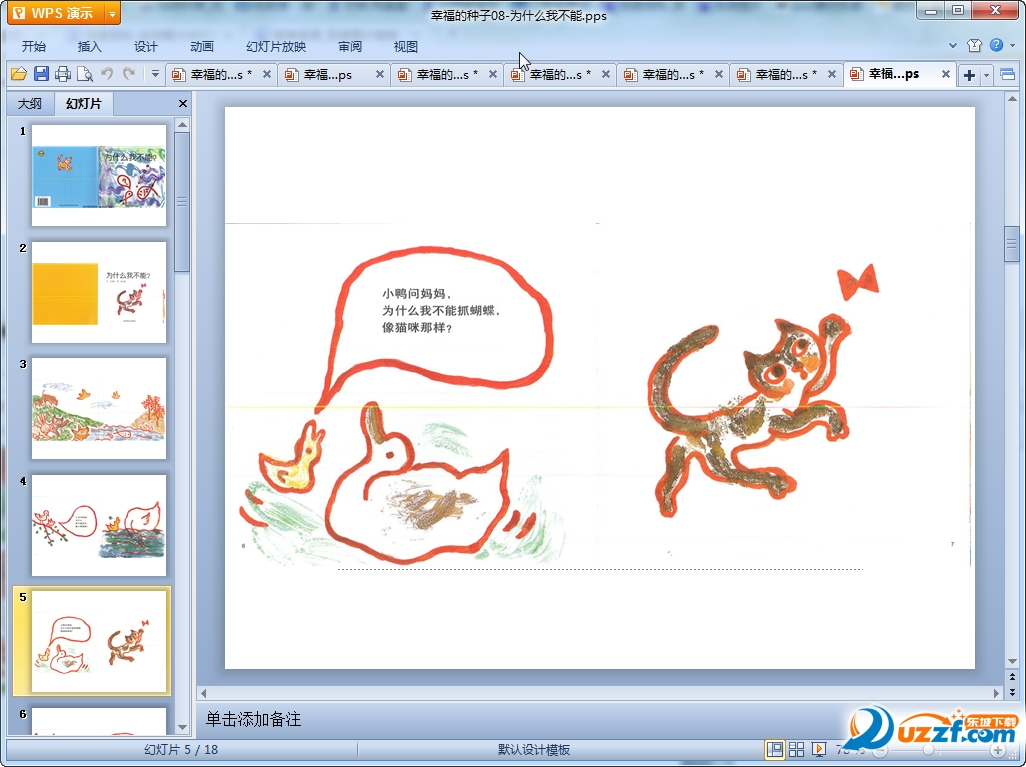The image size is (1026, 767).
Task: Close the active document tab 幸福...ps
Action: coord(946,75)
